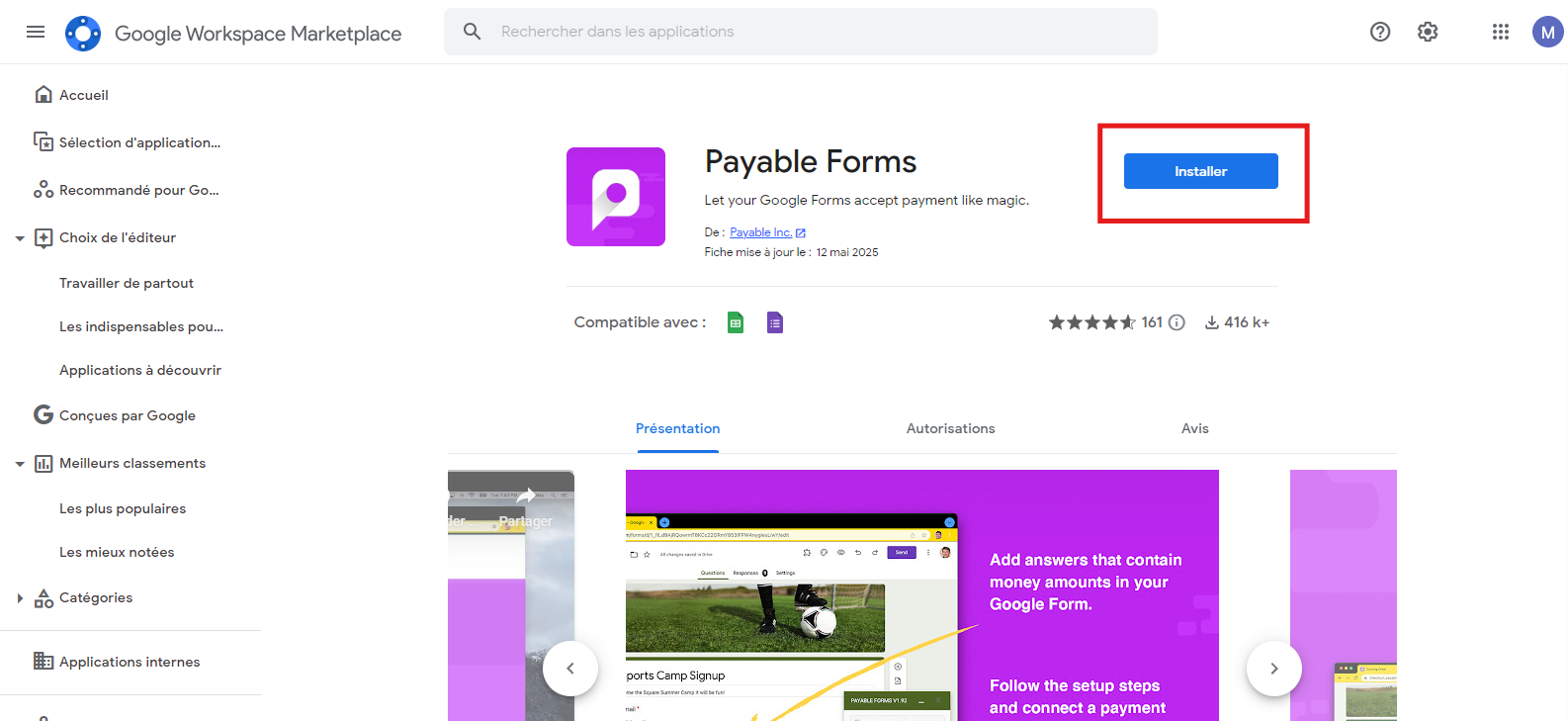
Task: Switch to the Autorisations tab
Action: [951, 429]
